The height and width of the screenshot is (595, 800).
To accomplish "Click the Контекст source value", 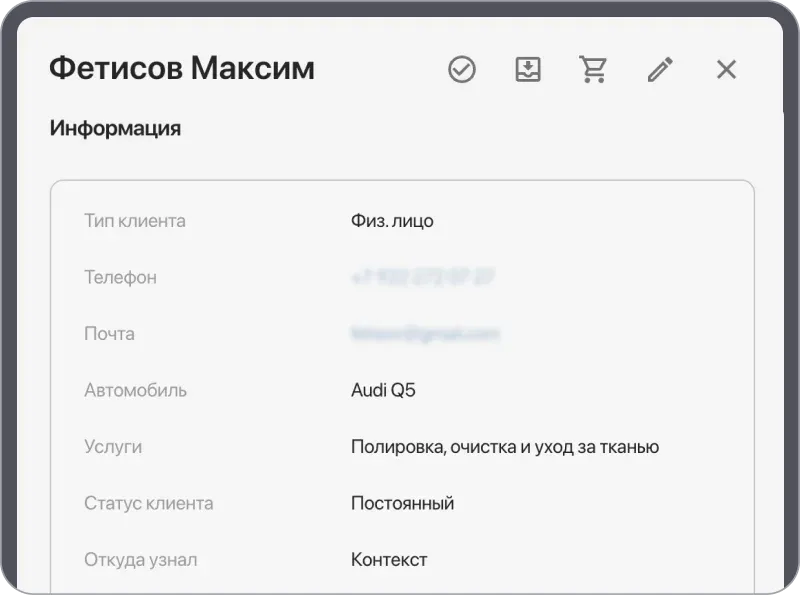I will 389,559.
